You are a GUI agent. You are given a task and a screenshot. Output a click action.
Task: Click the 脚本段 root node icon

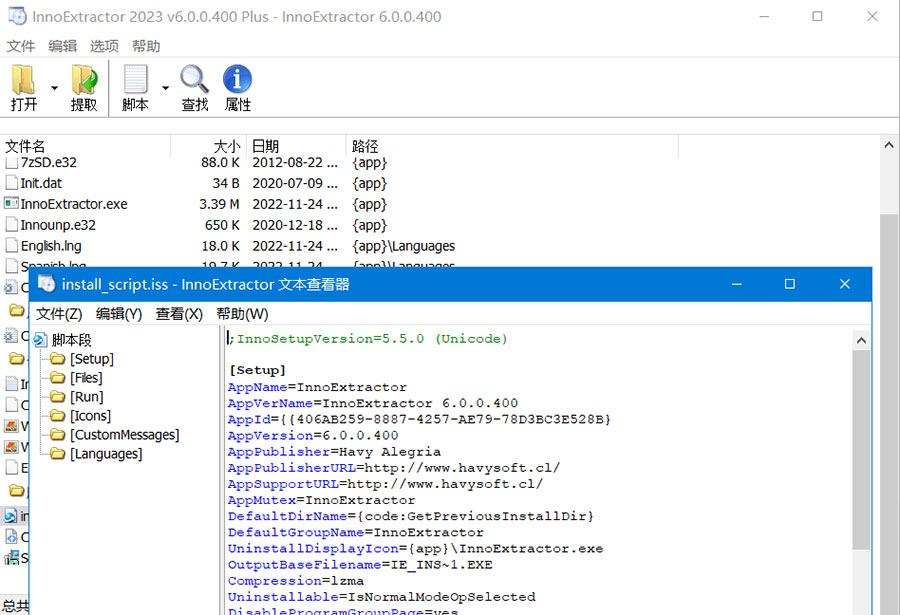40,339
